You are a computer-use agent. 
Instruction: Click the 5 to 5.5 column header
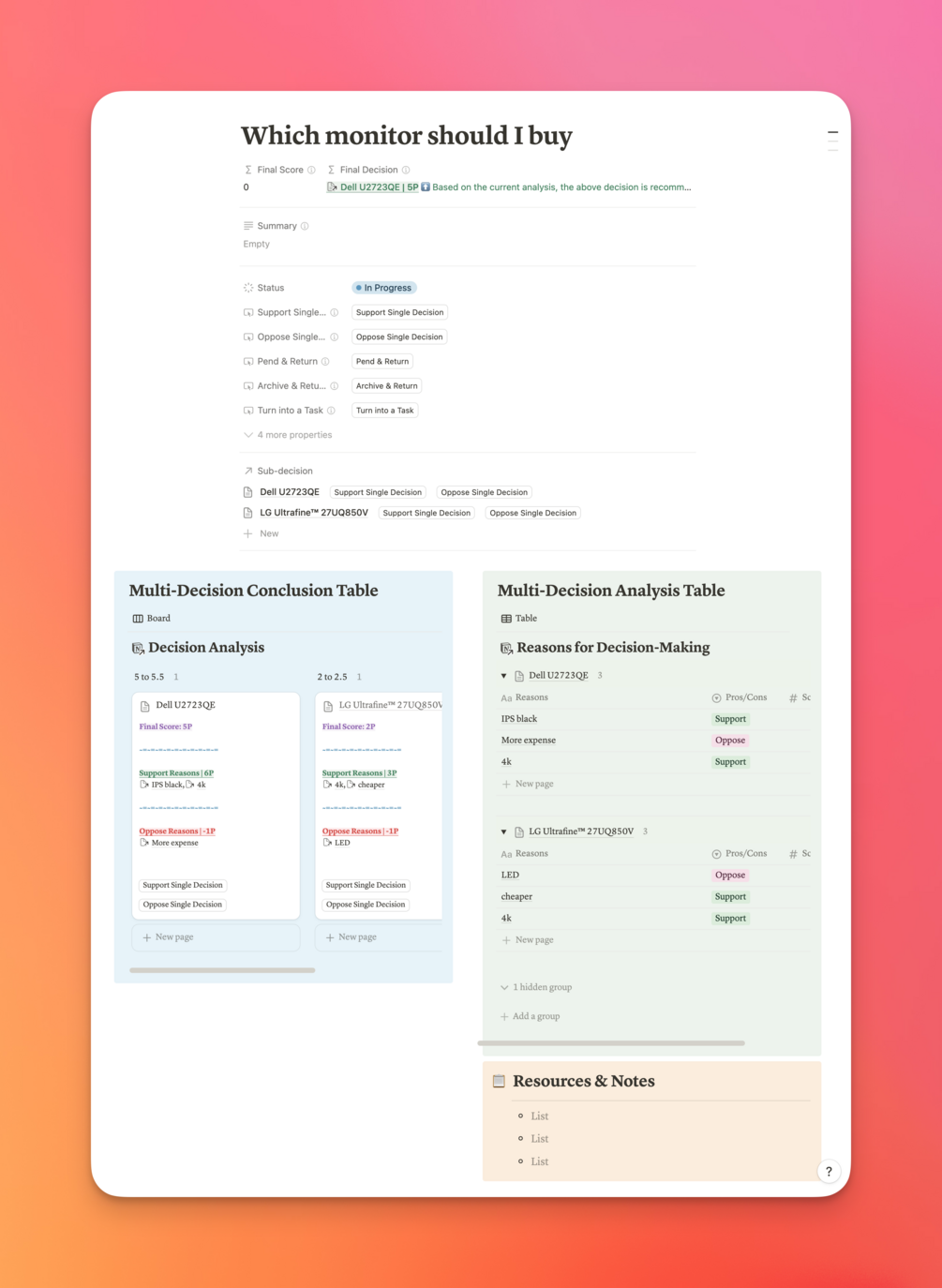pyautogui.click(x=149, y=677)
